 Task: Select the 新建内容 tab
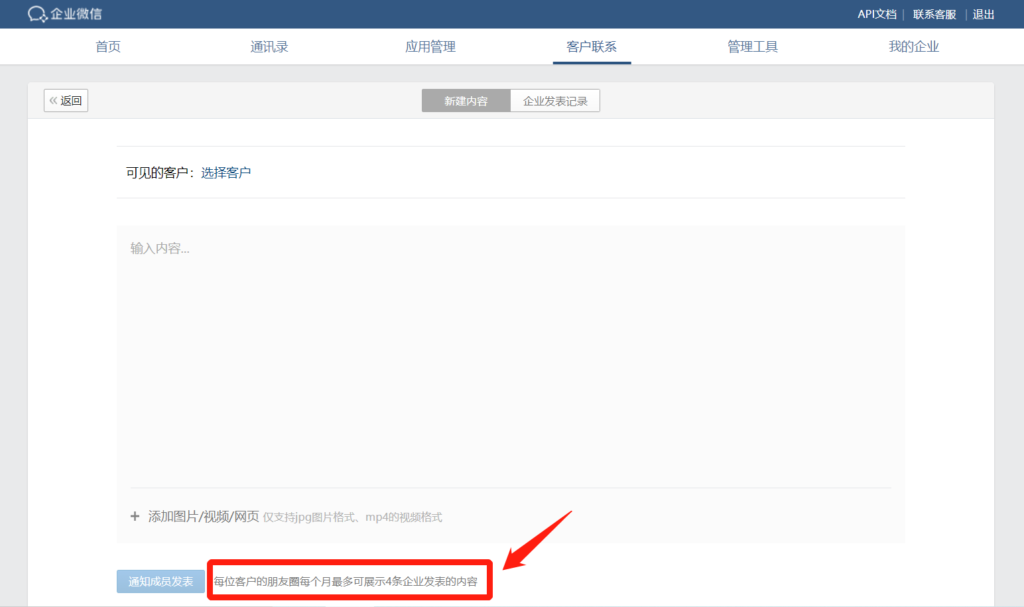pos(466,101)
